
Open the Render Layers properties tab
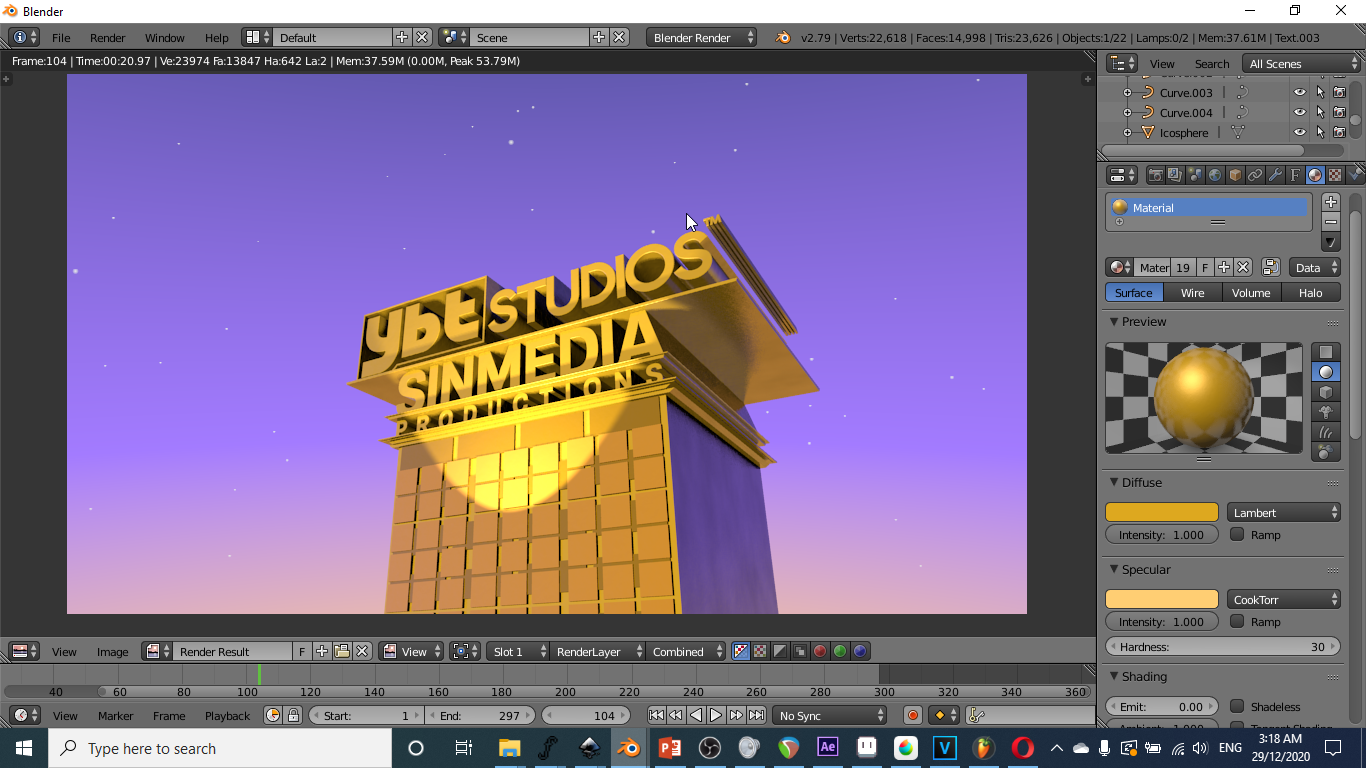(x=1175, y=175)
